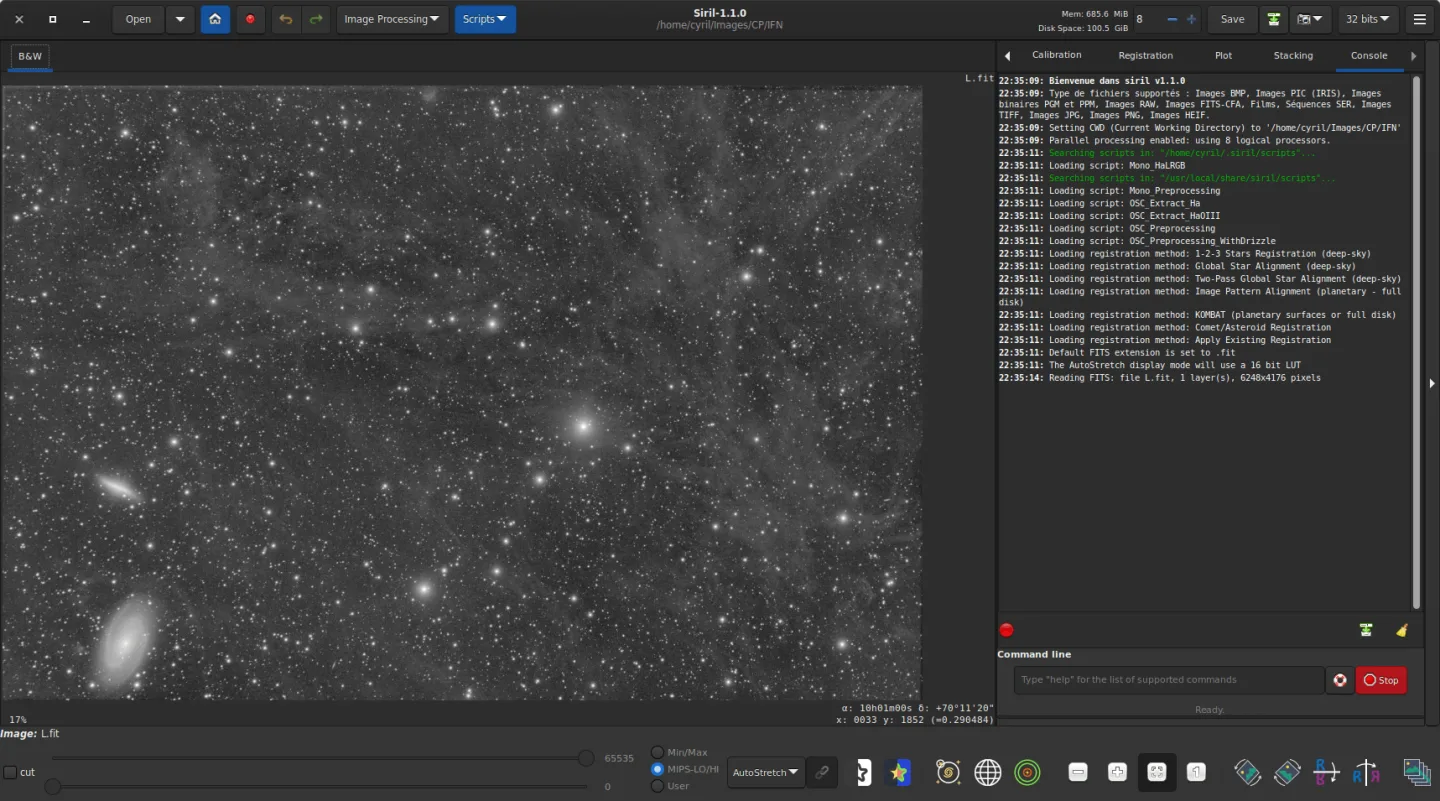
Task: Select the Min/Max radio option
Action: click(x=657, y=752)
